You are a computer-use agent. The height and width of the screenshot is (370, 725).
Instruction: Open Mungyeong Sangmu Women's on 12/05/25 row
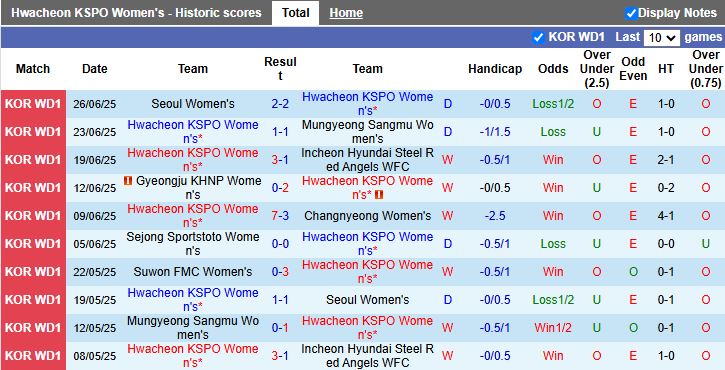(x=193, y=328)
